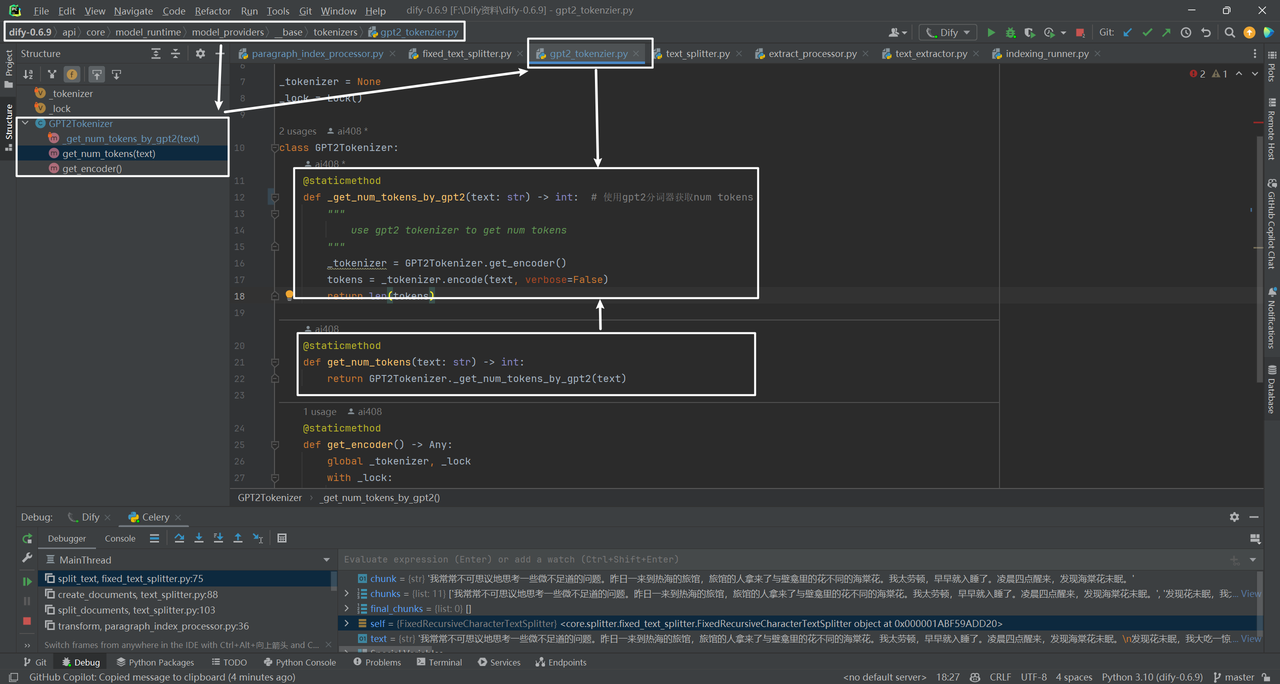The width and height of the screenshot is (1280, 684).
Task: Open the Refactor menu
Action: tap(212, 11)
